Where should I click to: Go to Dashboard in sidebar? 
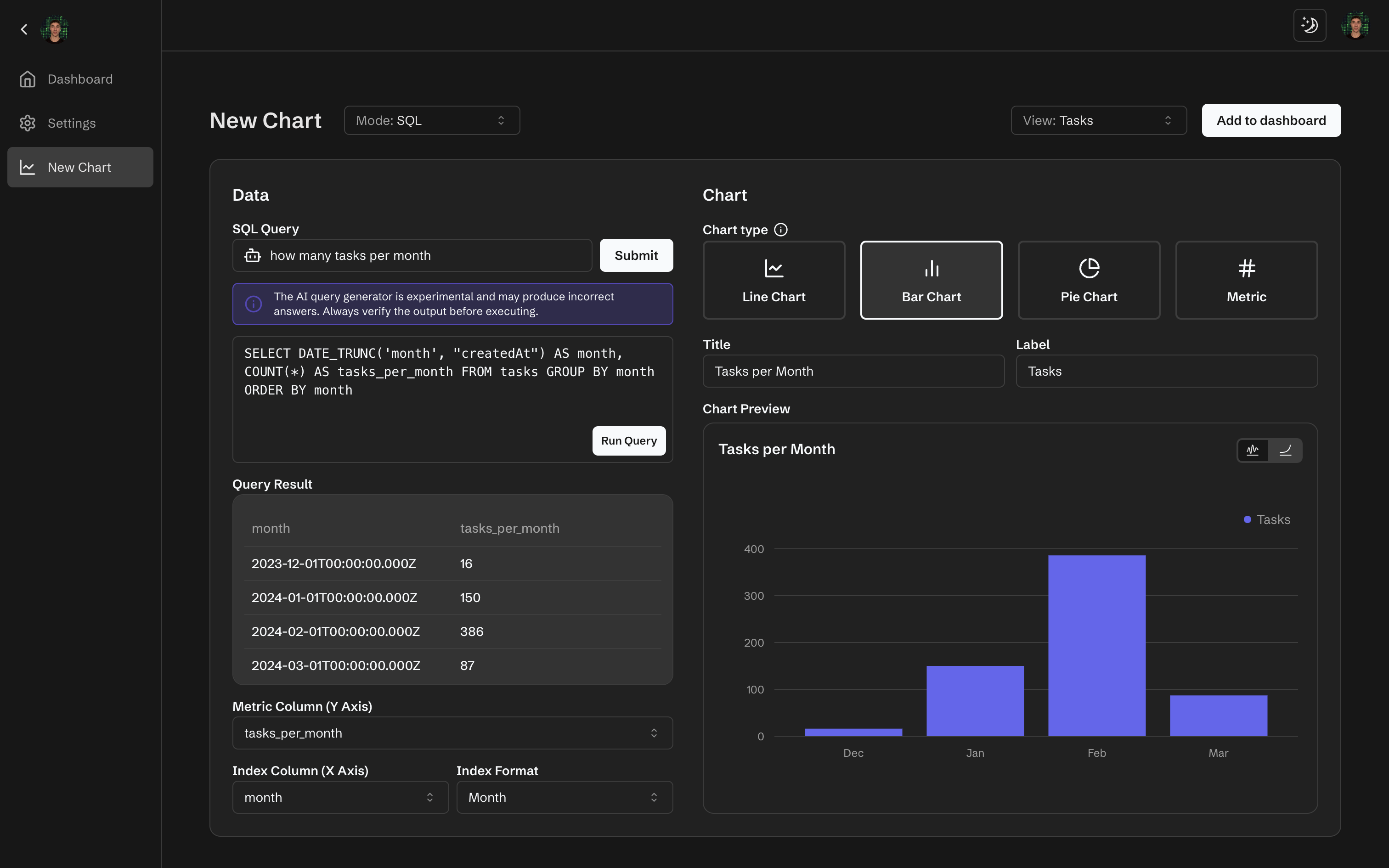[80, 79]
